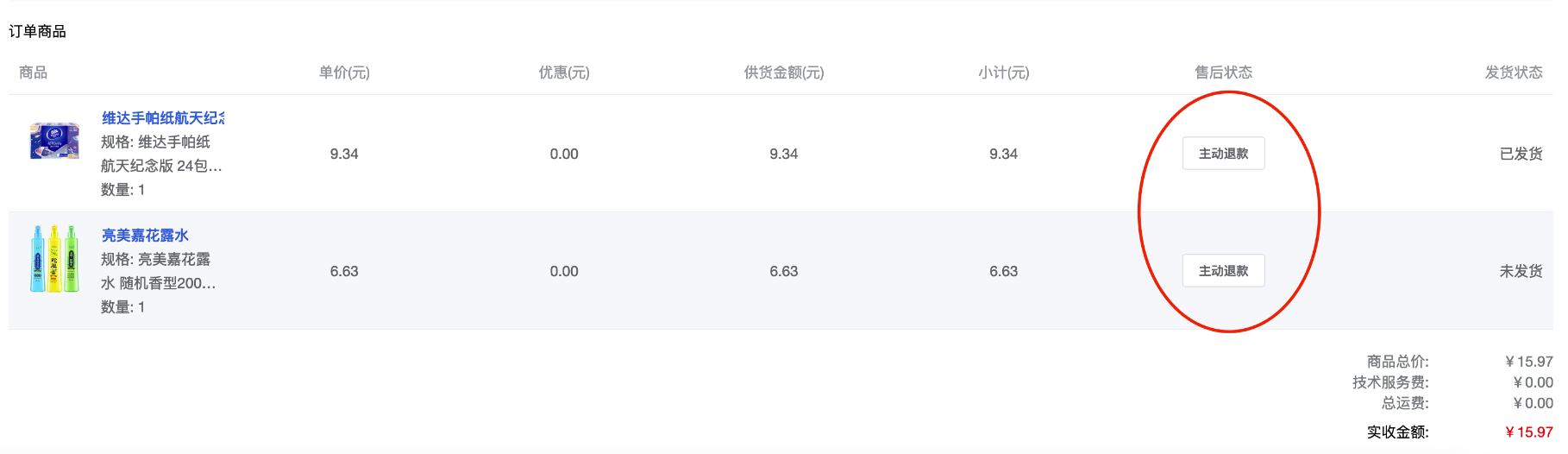Click the 已发货 shipping status
1568x454 pixels.
coord(1521,154)
